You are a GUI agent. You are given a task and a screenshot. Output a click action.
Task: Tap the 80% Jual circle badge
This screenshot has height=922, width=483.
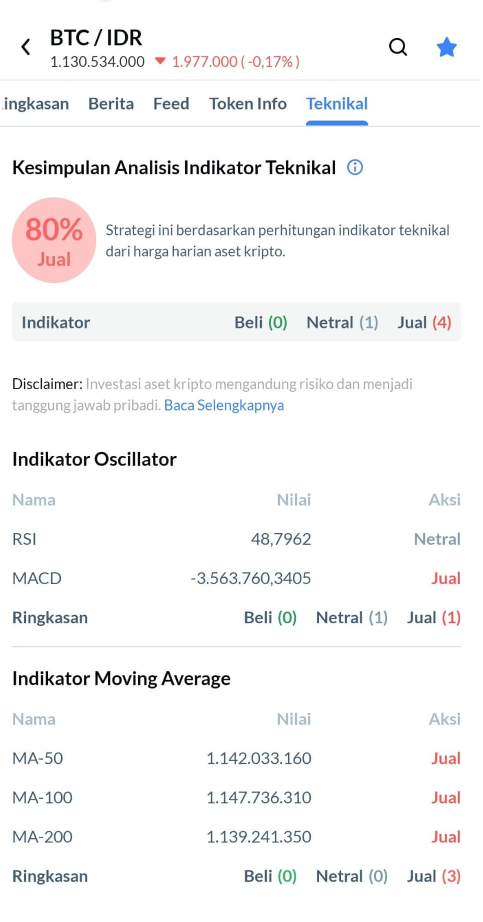point(54,240)
